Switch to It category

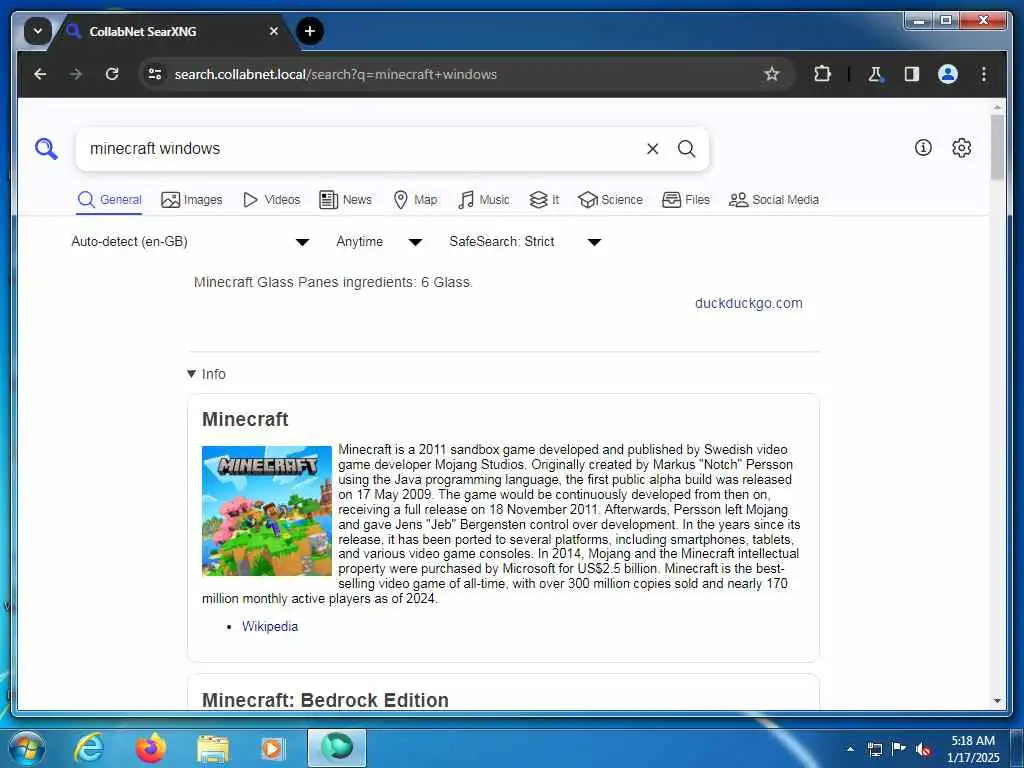[544, 200]
